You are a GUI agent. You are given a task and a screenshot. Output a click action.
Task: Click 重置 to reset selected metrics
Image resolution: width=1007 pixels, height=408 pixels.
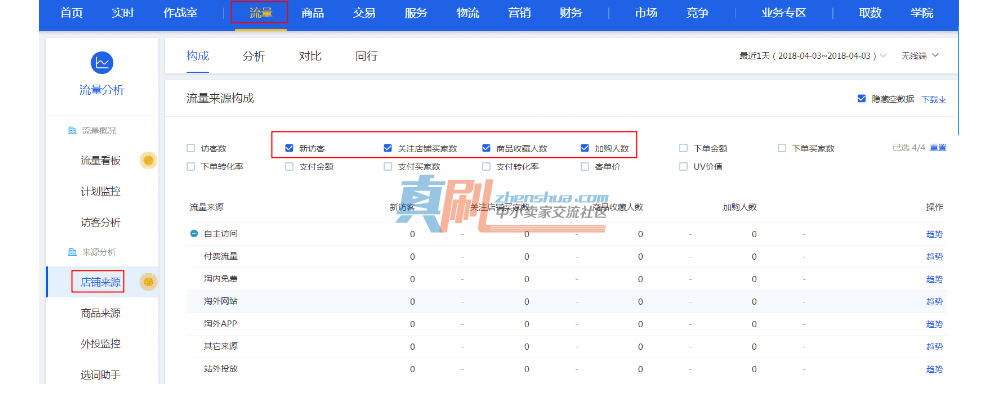click(938, 148)
